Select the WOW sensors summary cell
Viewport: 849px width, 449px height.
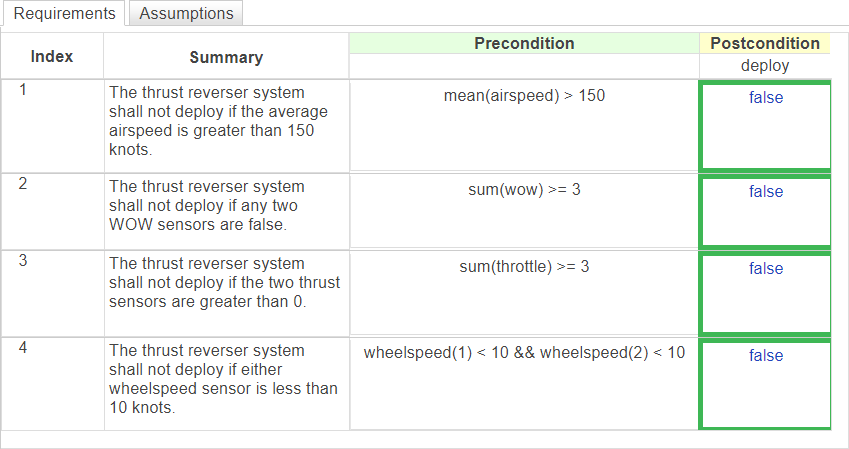(x=226, y=211)
